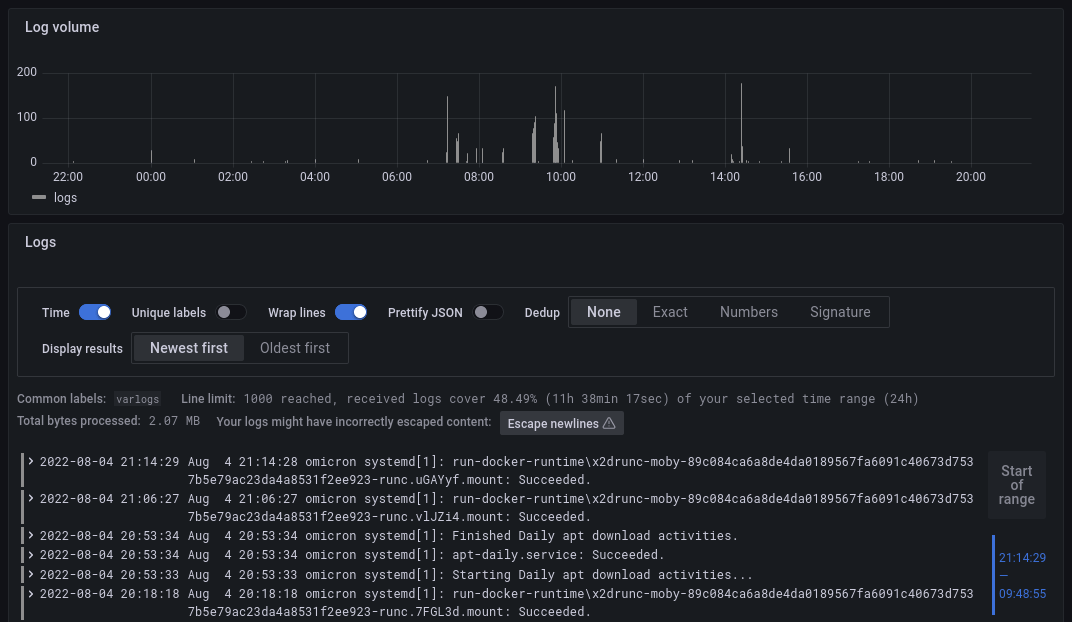Viewport: 1072px width, 622px height.
Task: Switch dedup to Numbers
Action: [748, 312]
